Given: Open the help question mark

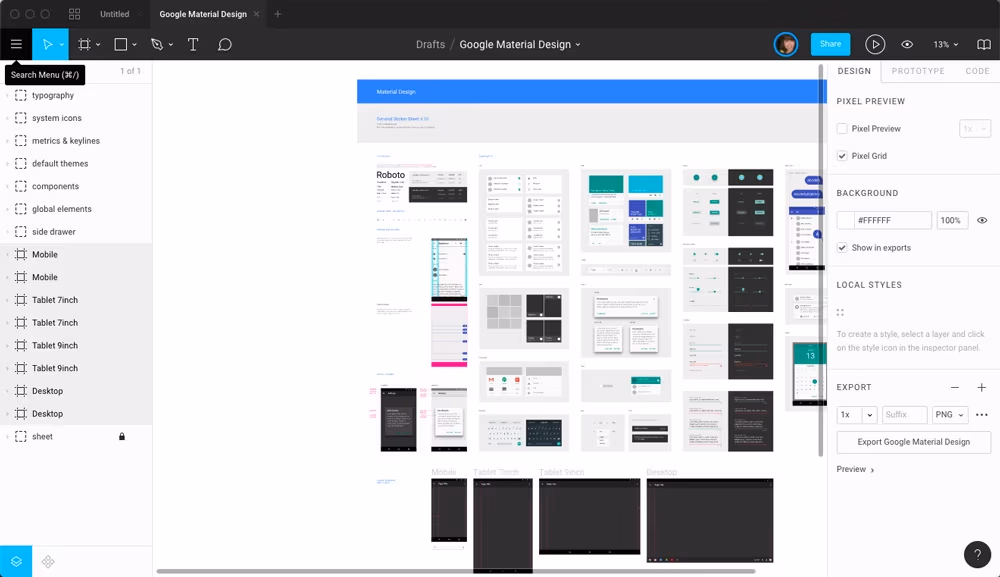Looking at the screenshot, I should (977, 555).
